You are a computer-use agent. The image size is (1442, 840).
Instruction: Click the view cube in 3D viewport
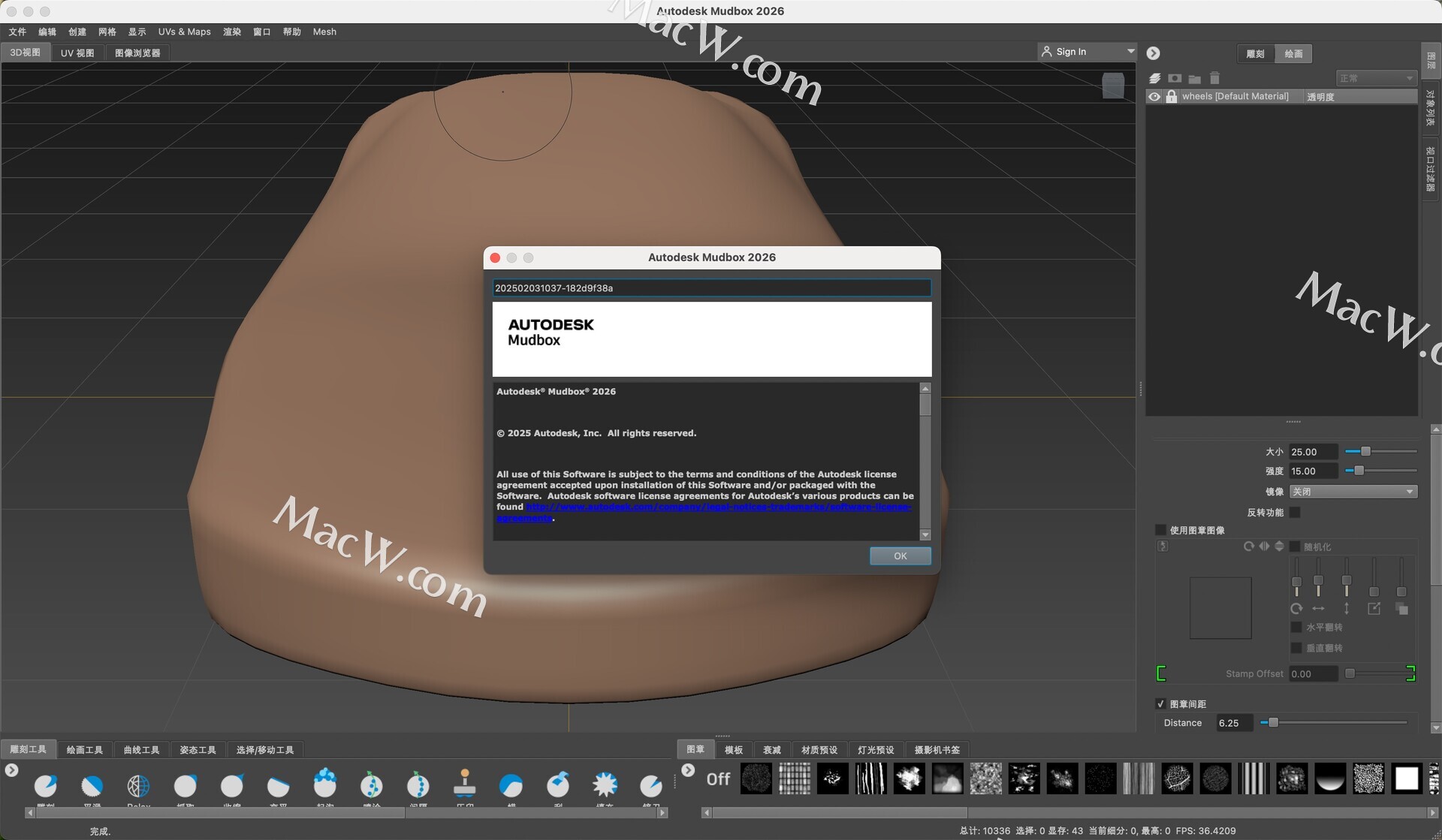[1113, 85]
